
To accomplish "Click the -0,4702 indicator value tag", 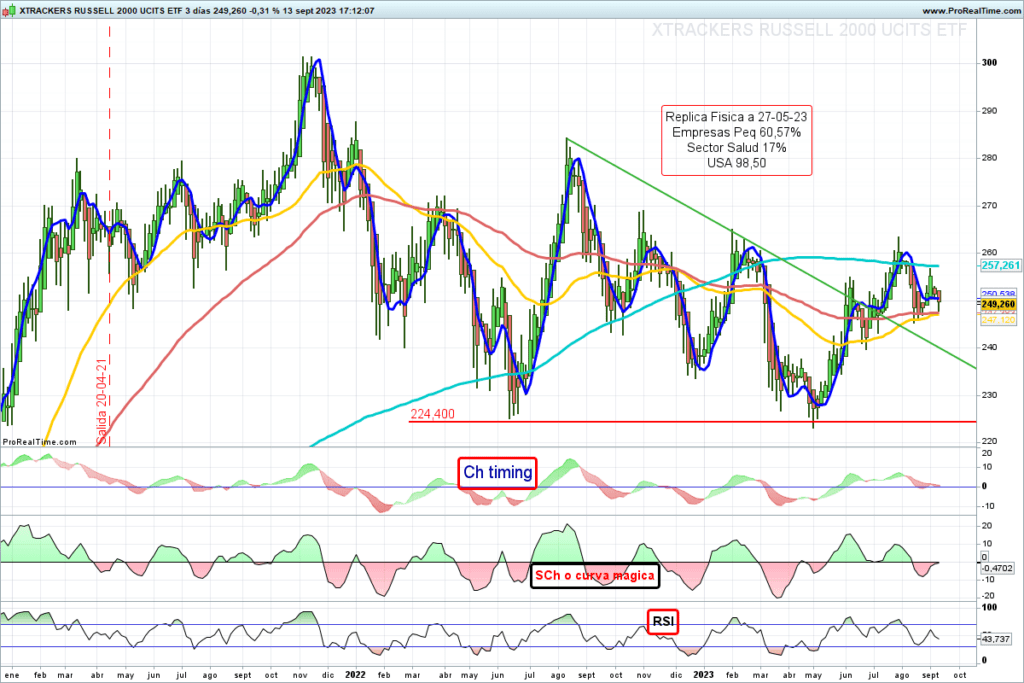I will pos(997,569).
